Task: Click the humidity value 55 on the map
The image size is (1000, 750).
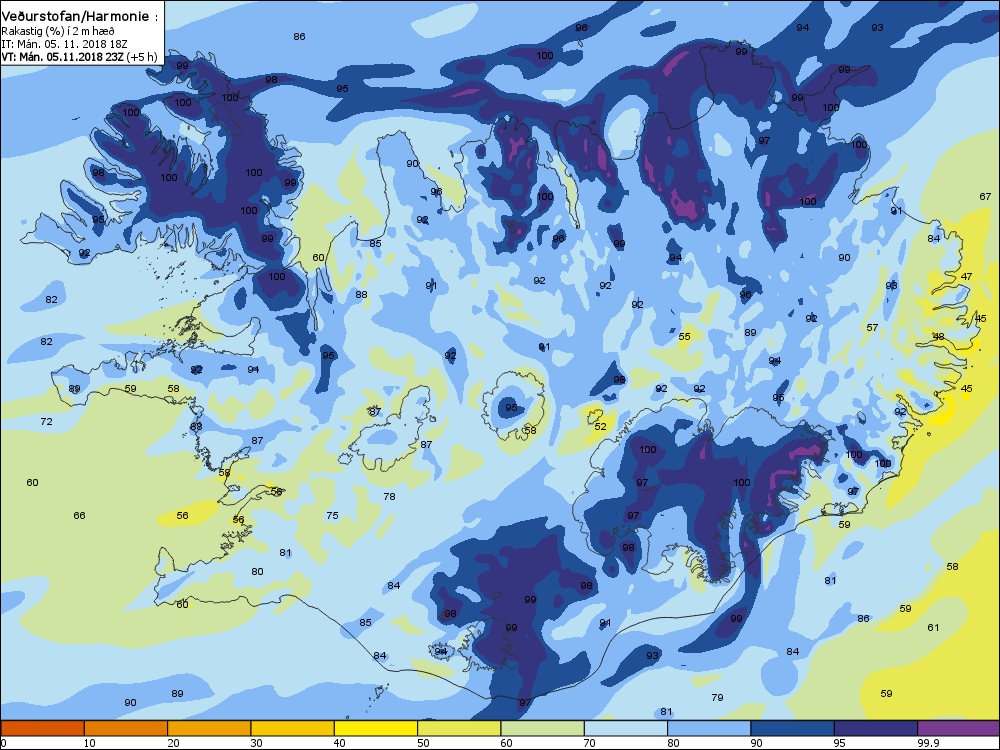Action: tap(684, 337)
